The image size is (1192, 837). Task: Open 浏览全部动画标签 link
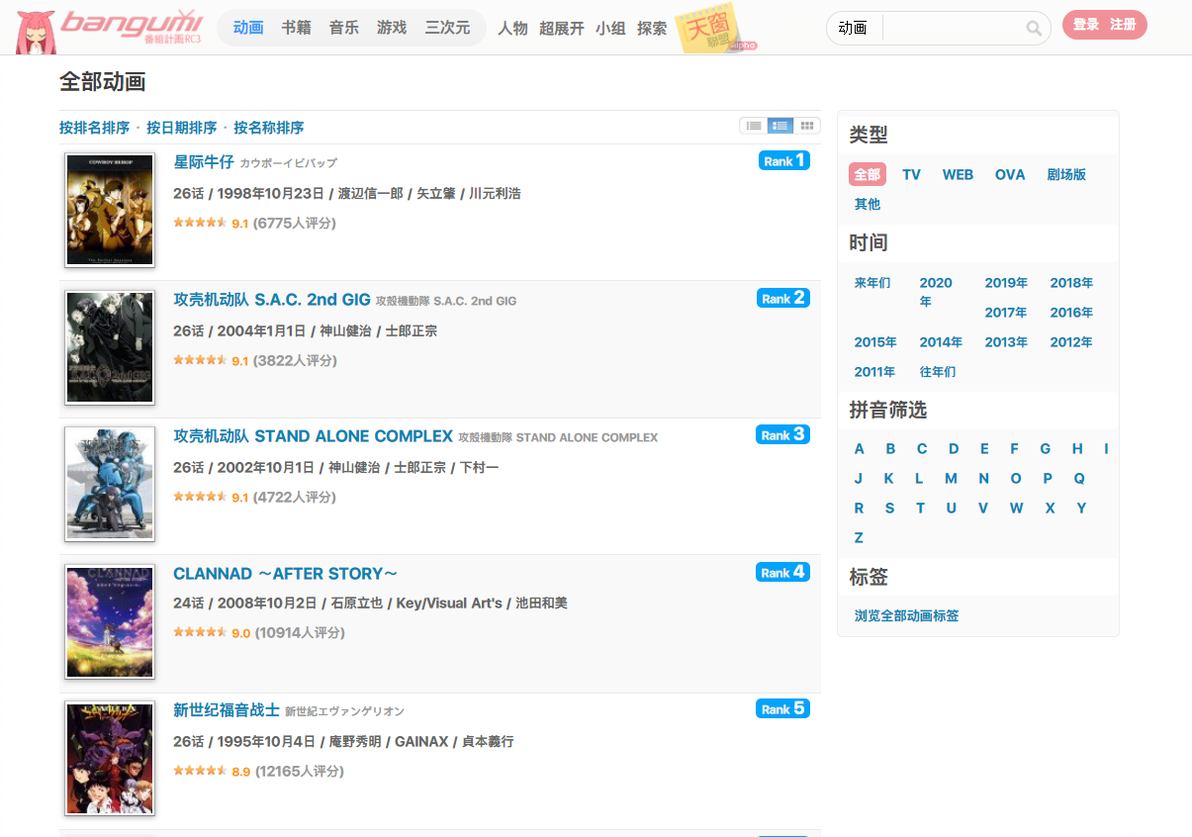coord(906,616)
